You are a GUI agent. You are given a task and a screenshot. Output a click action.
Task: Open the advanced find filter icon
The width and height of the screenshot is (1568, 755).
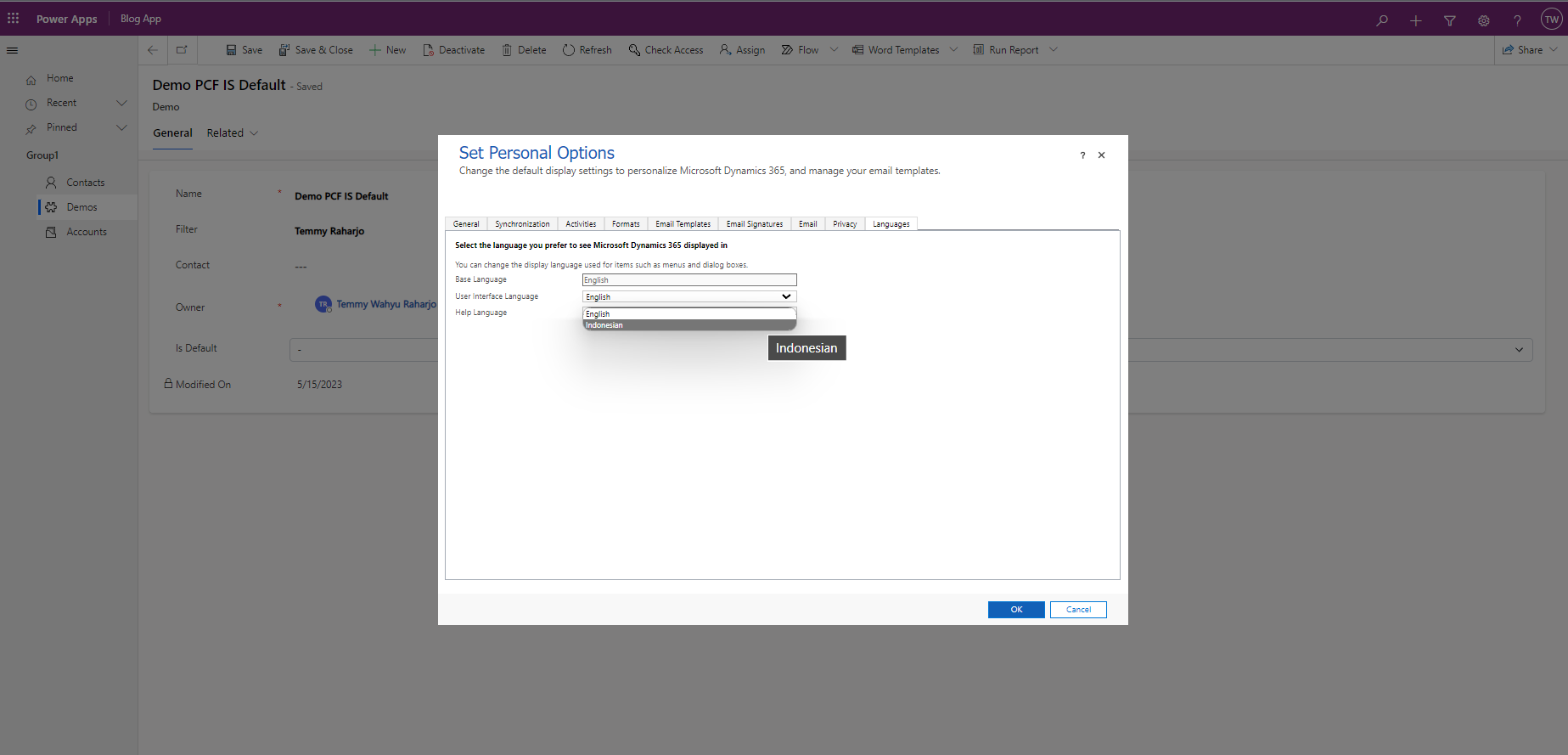(1450, 20)
